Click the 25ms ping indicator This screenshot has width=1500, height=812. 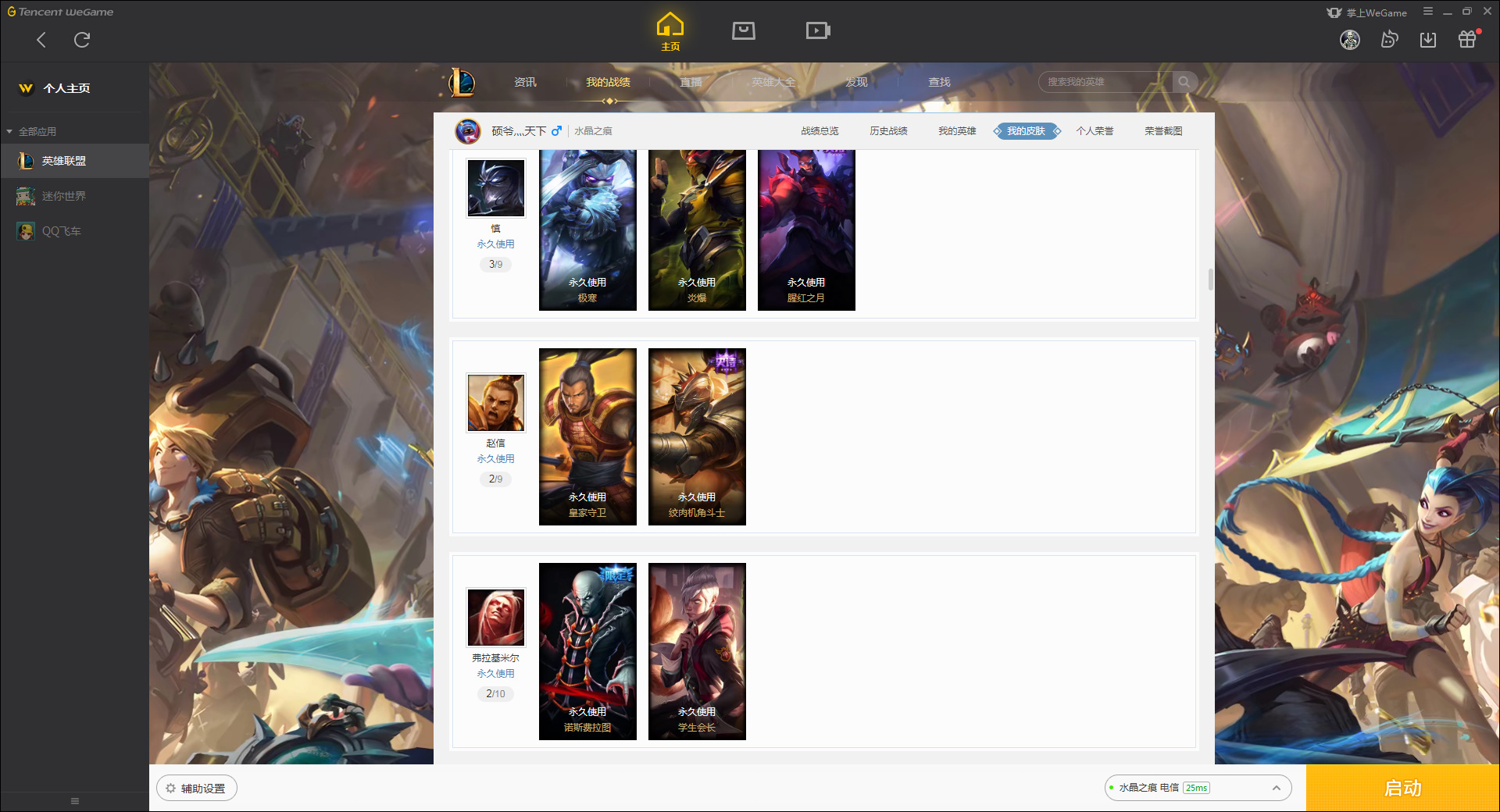pos(1196,788)
